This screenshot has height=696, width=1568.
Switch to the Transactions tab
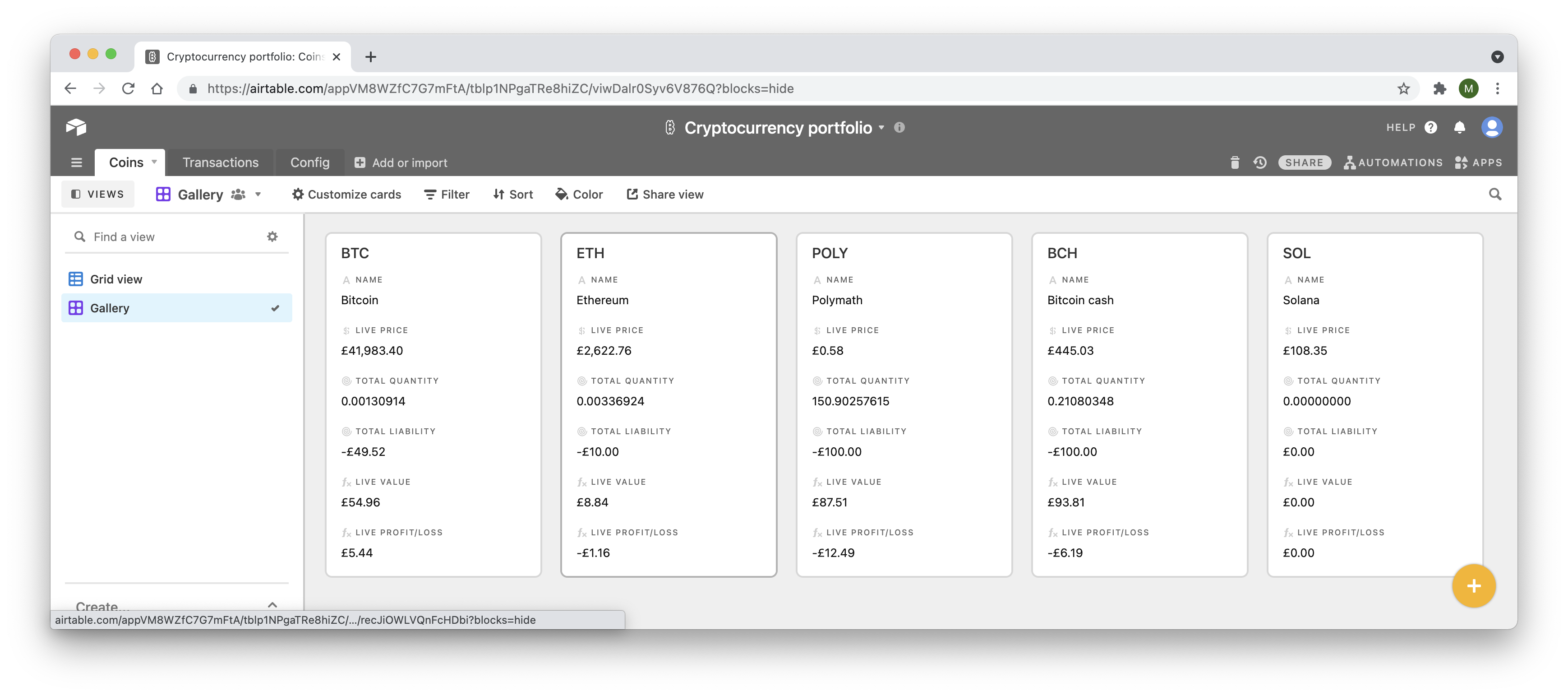pos(220,162)
